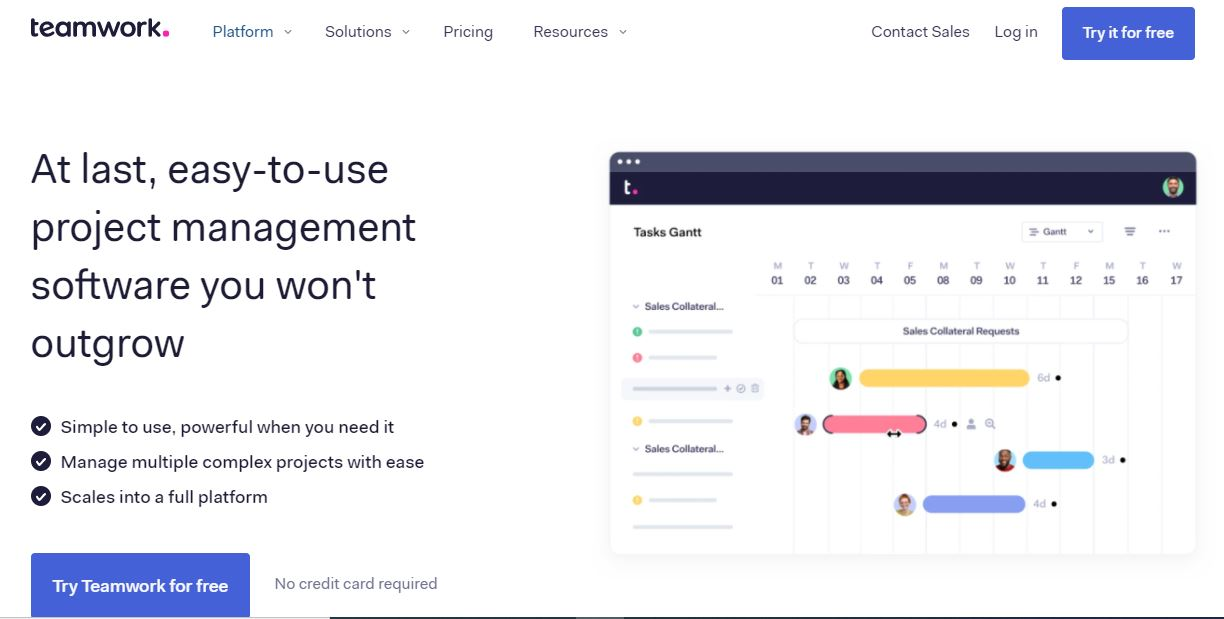Click the '3d' duration label
Viewport: 1224px width, 619px height.
point(1108,460)
